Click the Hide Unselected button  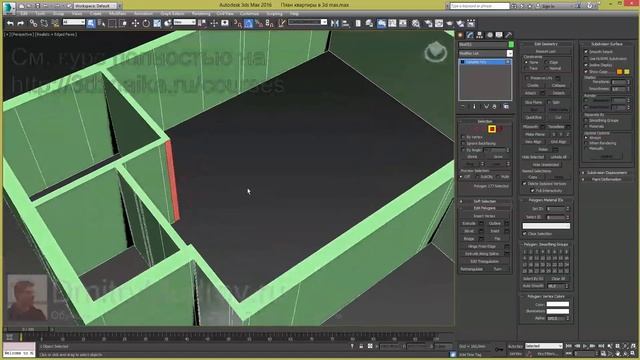[545, 164]
